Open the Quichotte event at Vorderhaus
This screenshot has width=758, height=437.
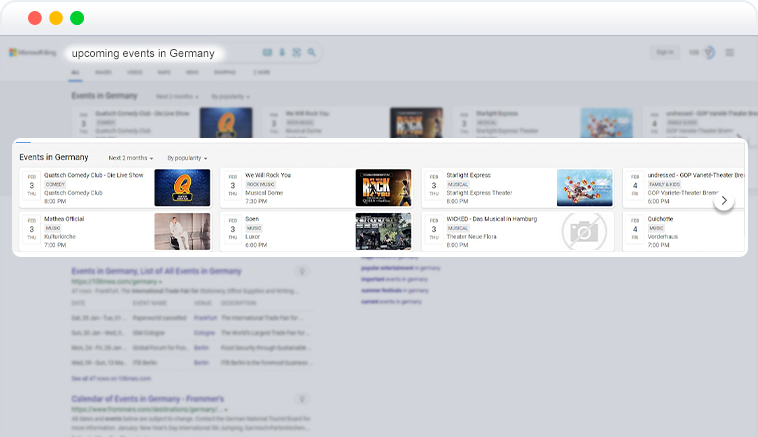point(684,232)
